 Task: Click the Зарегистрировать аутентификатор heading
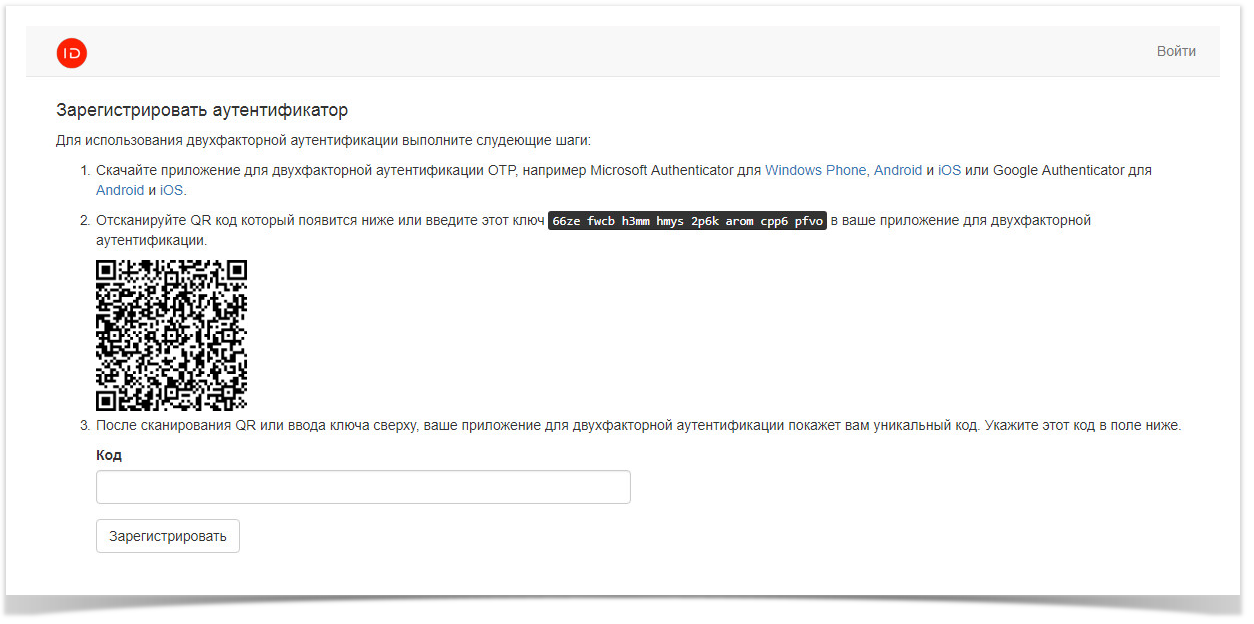click(202, 110)
